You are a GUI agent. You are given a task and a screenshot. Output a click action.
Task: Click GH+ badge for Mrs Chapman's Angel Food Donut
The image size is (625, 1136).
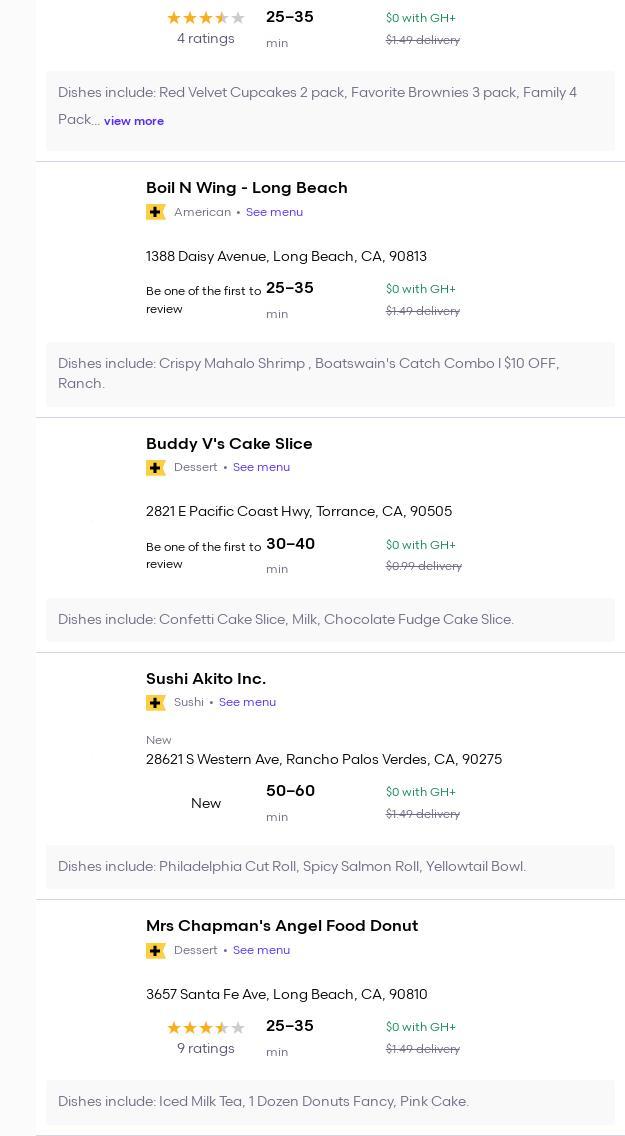tap(155, 951)
